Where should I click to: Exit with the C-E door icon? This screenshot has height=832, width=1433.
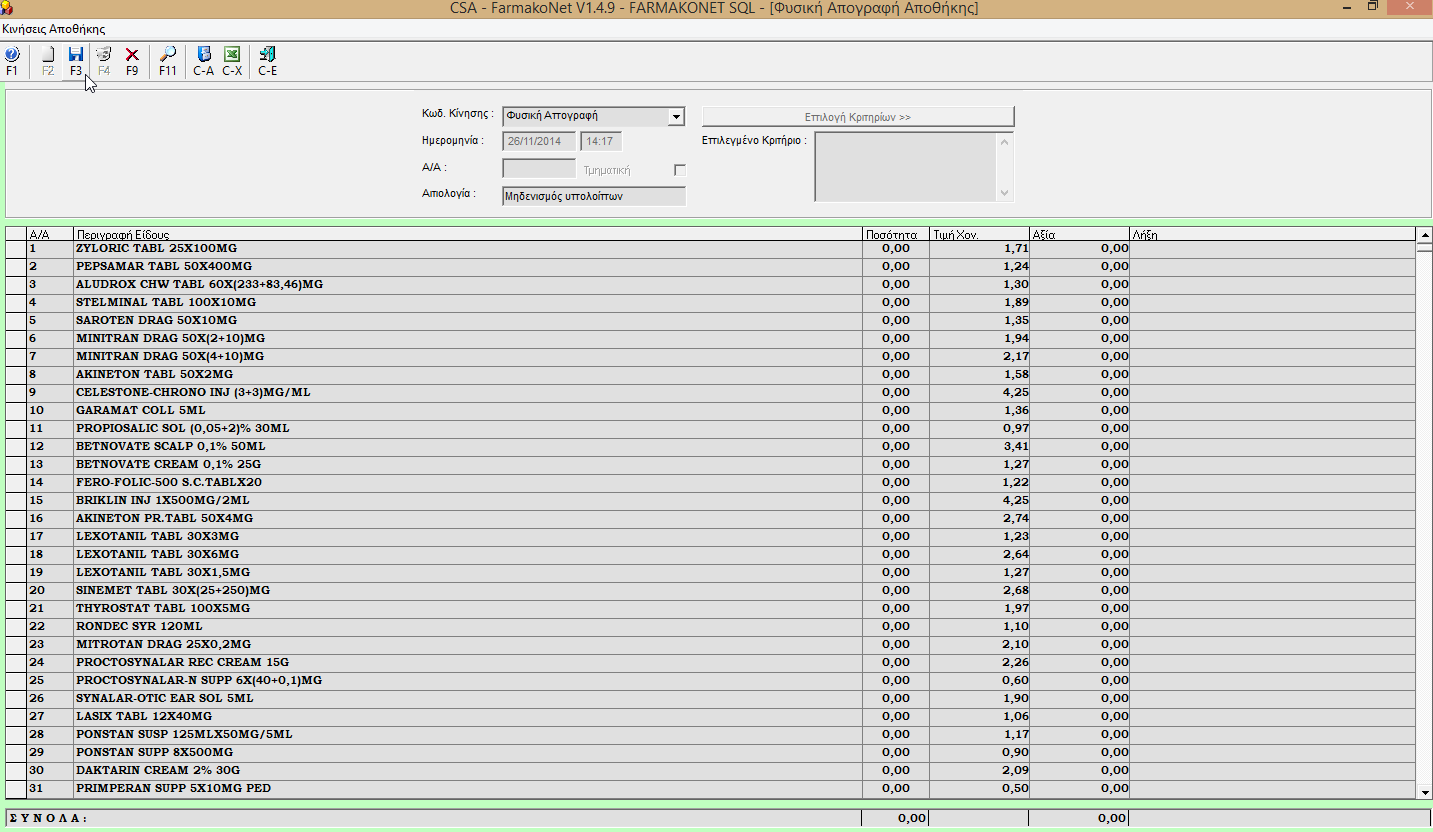(268, 61)
